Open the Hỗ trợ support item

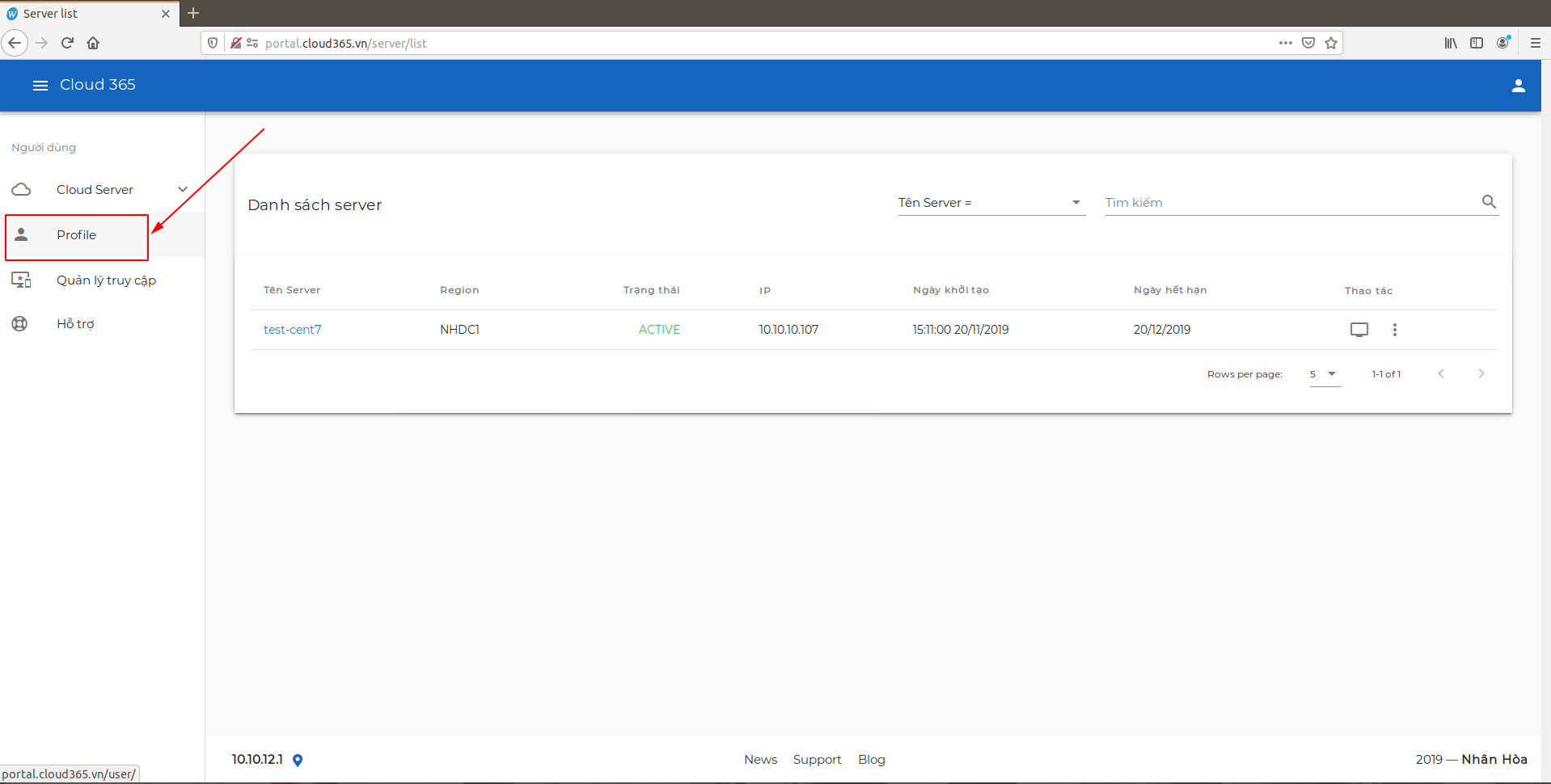click(102, 324)
